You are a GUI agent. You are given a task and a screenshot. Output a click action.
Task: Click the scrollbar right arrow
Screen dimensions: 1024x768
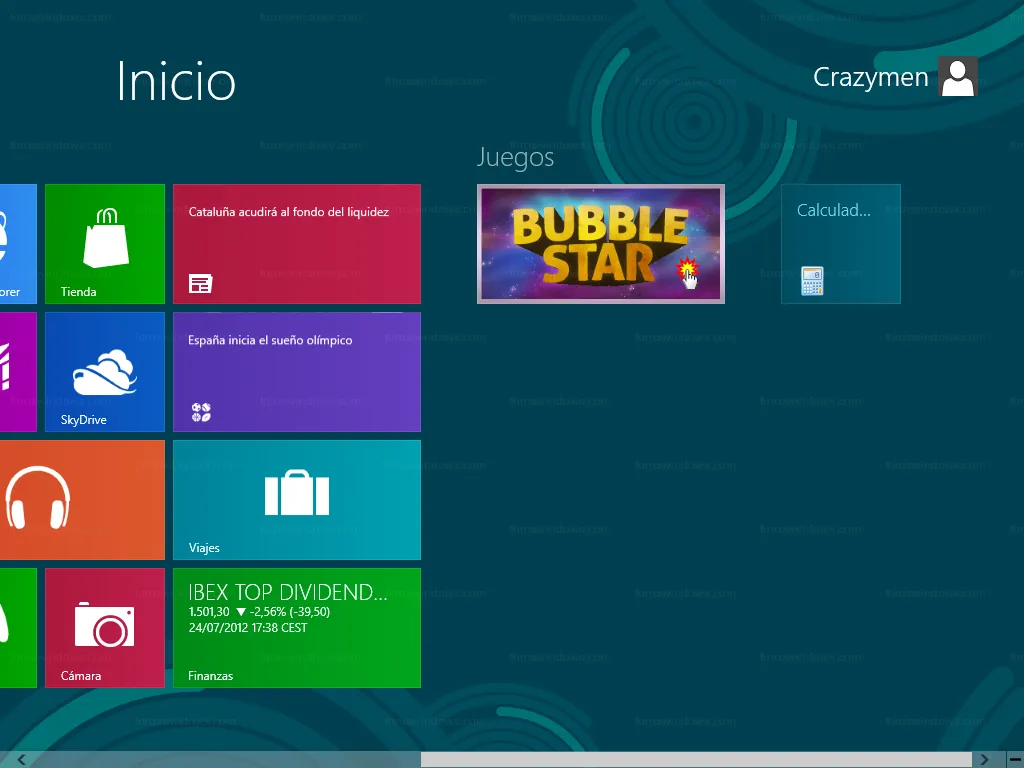(984, 760)
